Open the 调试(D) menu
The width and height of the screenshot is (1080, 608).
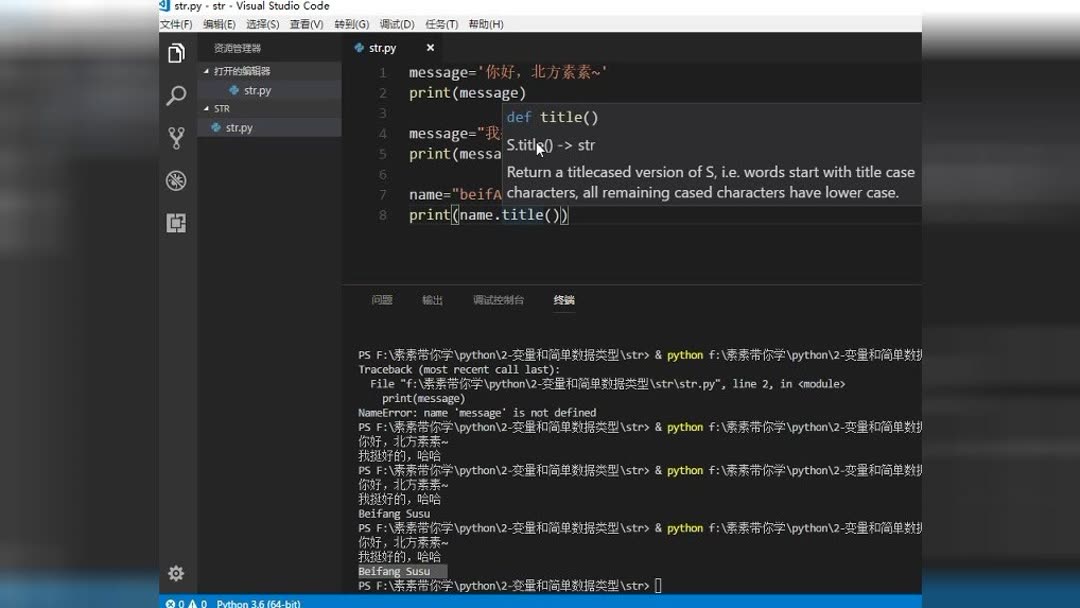coord(396,24)
